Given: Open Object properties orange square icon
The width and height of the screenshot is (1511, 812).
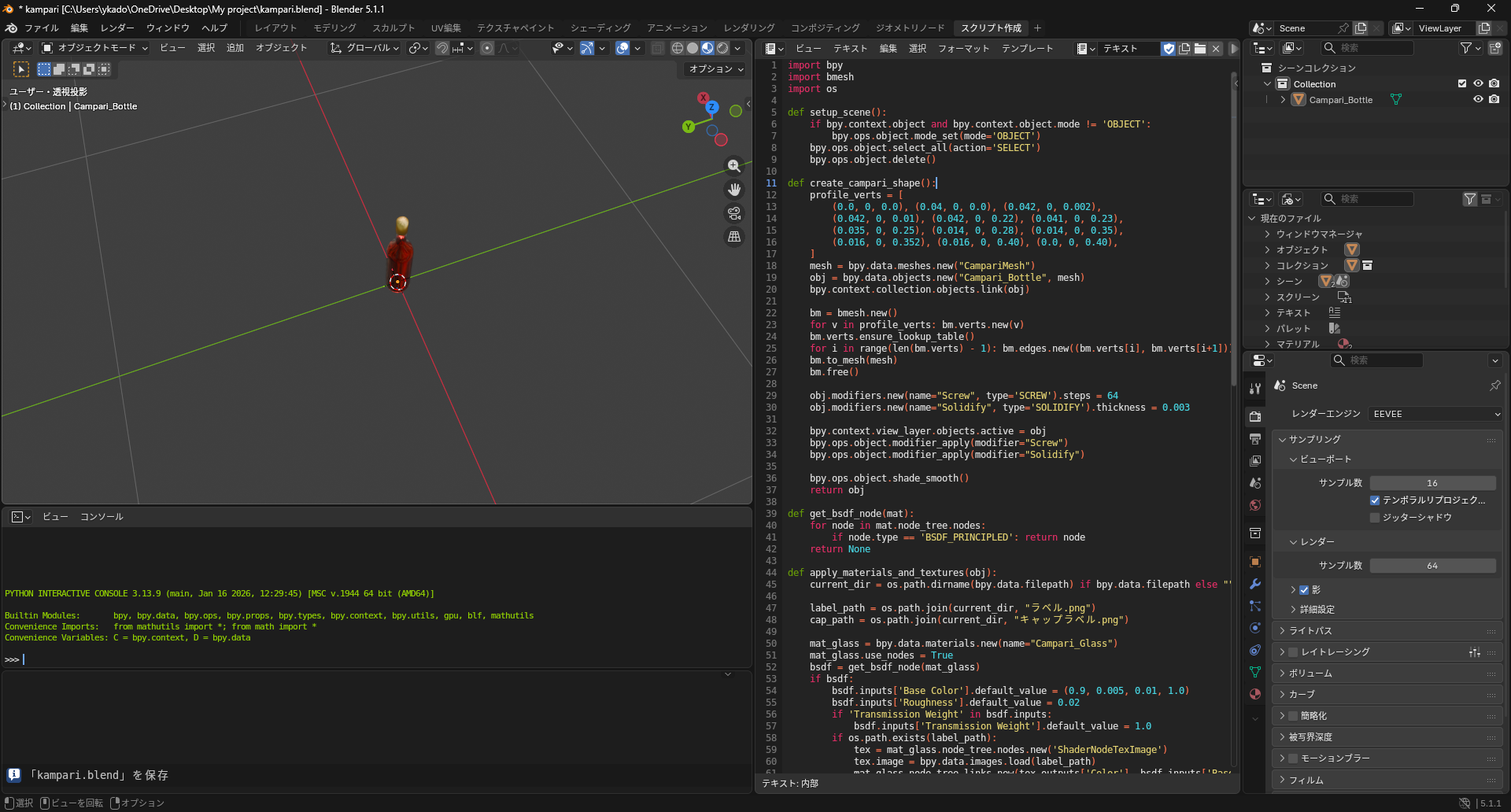Looking at the screenshot, I should 1255,562.
